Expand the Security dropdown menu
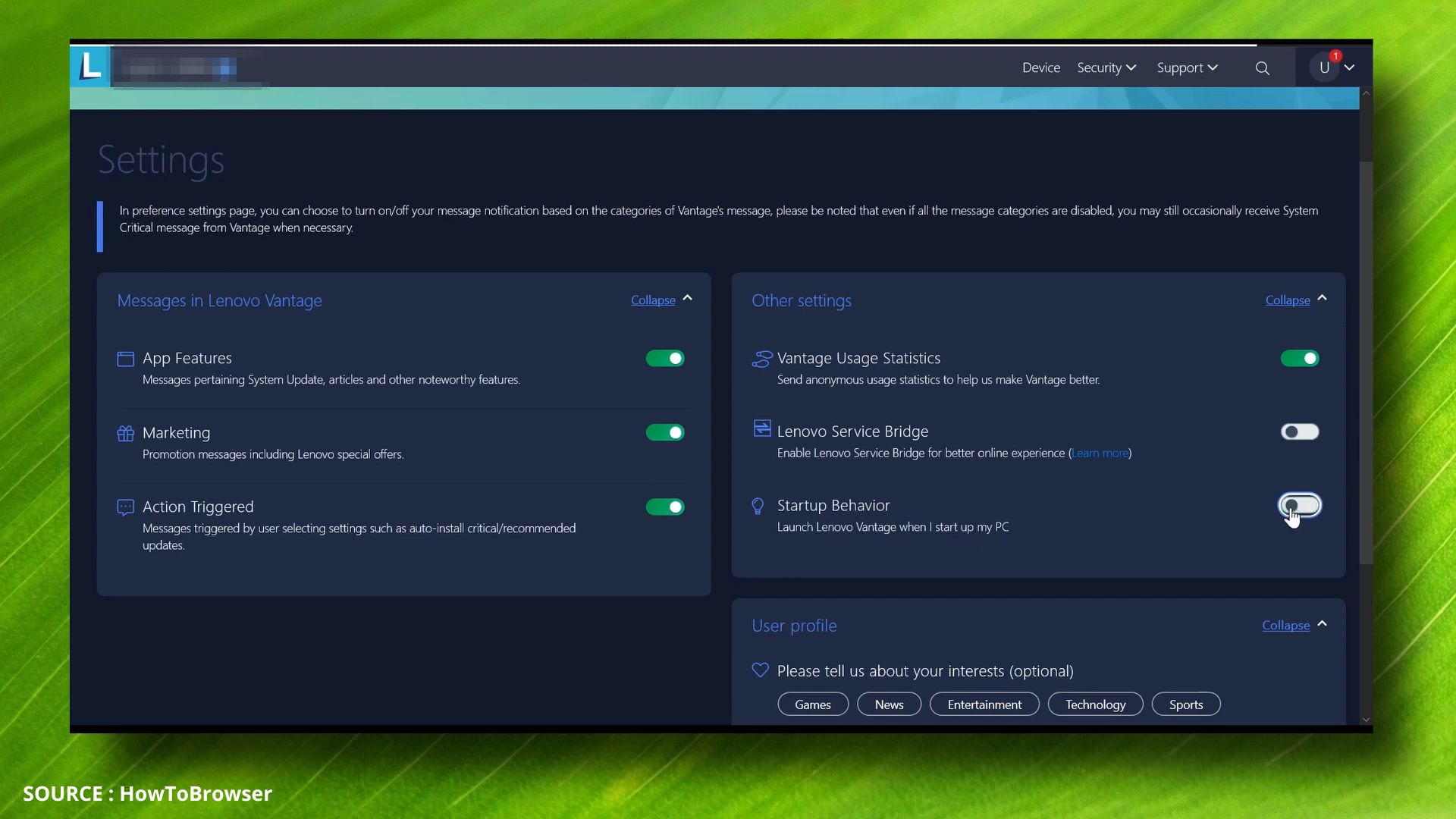The image size is (1456, 819). coord(1106,67)
